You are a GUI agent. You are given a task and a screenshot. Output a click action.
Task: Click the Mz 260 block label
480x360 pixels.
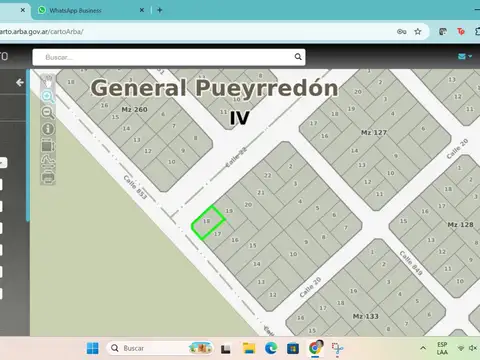(x=134, y=110)
